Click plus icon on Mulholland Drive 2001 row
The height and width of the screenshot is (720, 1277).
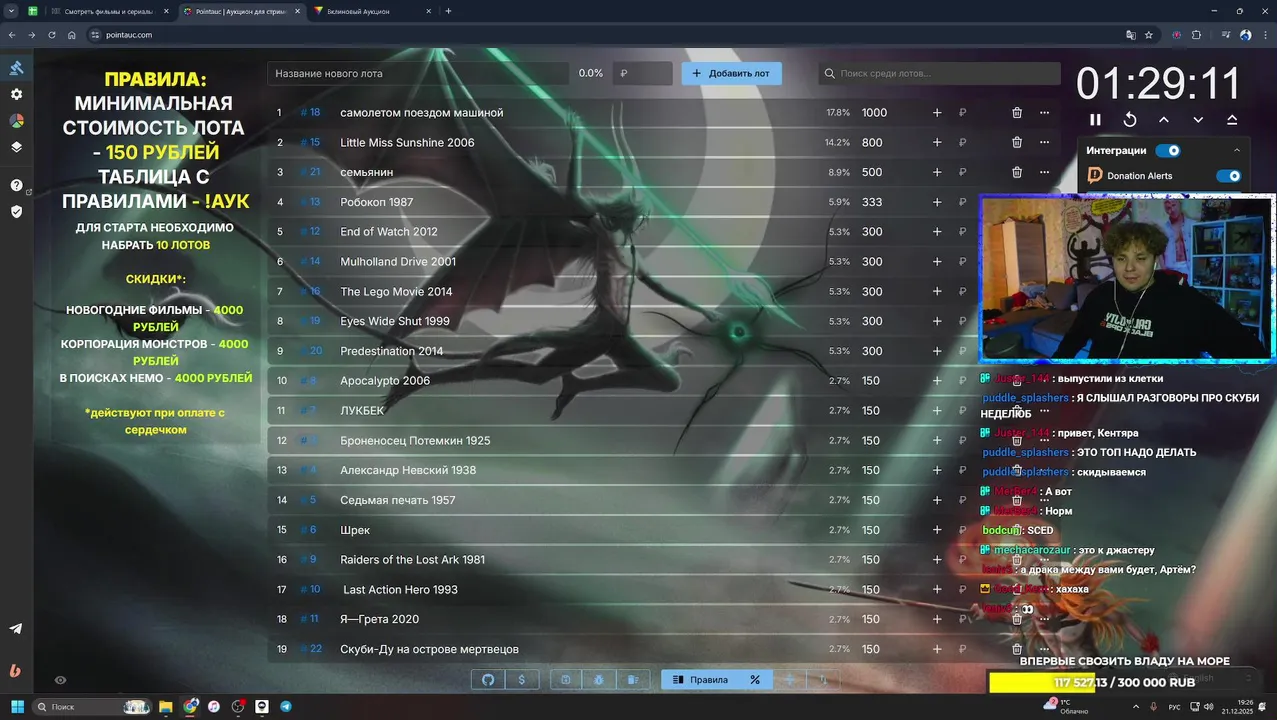pyautogui.click(x=937, y=261)
